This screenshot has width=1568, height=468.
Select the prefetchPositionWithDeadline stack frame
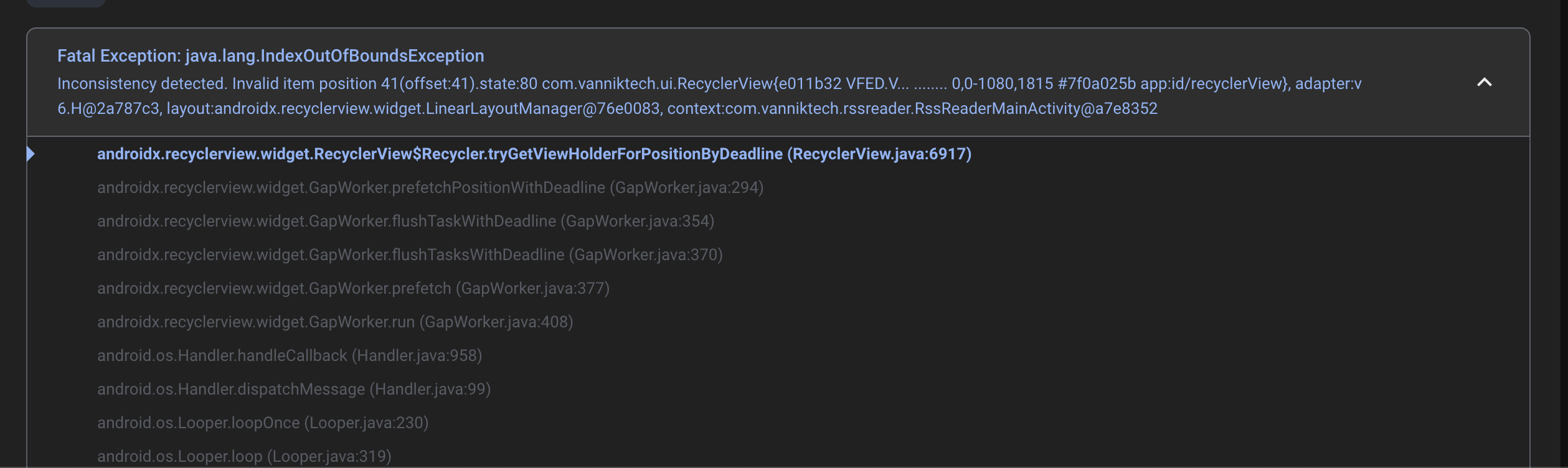coord(351,187)
